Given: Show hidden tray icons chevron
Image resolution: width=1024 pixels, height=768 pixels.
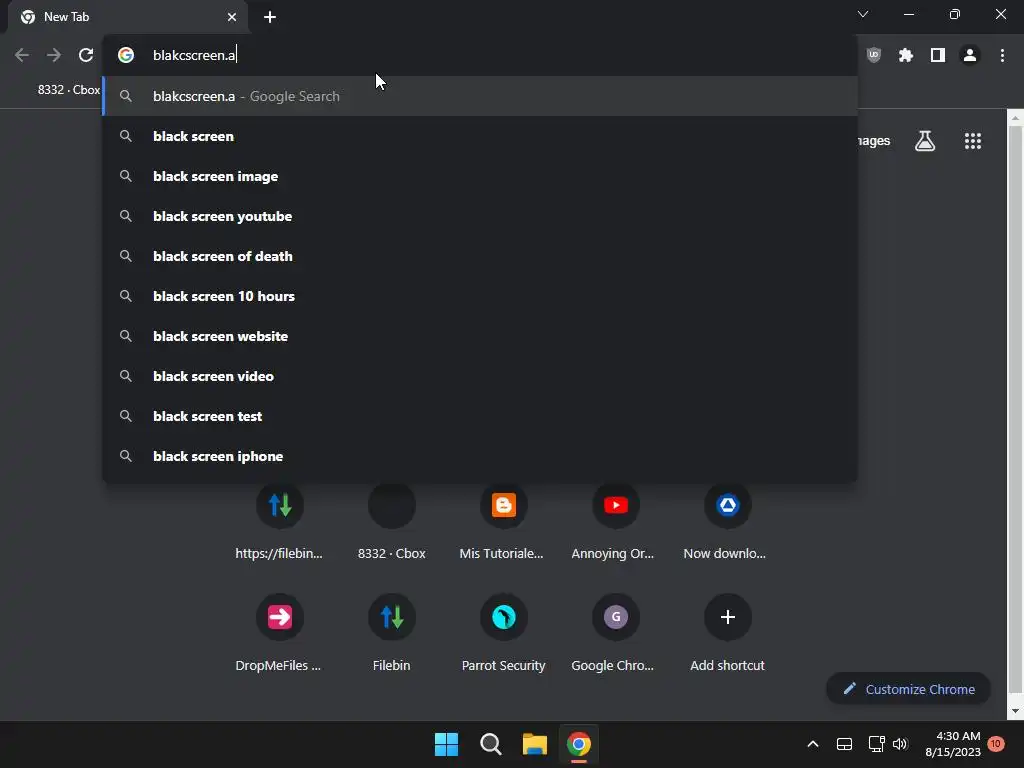Looking at the screenshot, I should pos(812,744).
